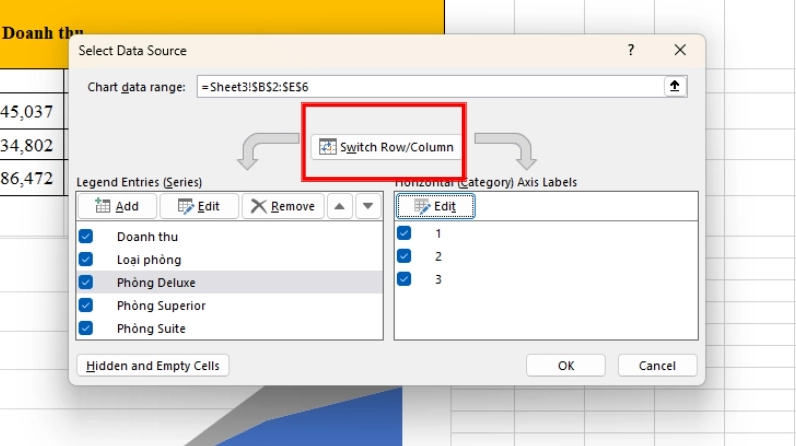Select the Phòng Superior series entry

[161, 305]
